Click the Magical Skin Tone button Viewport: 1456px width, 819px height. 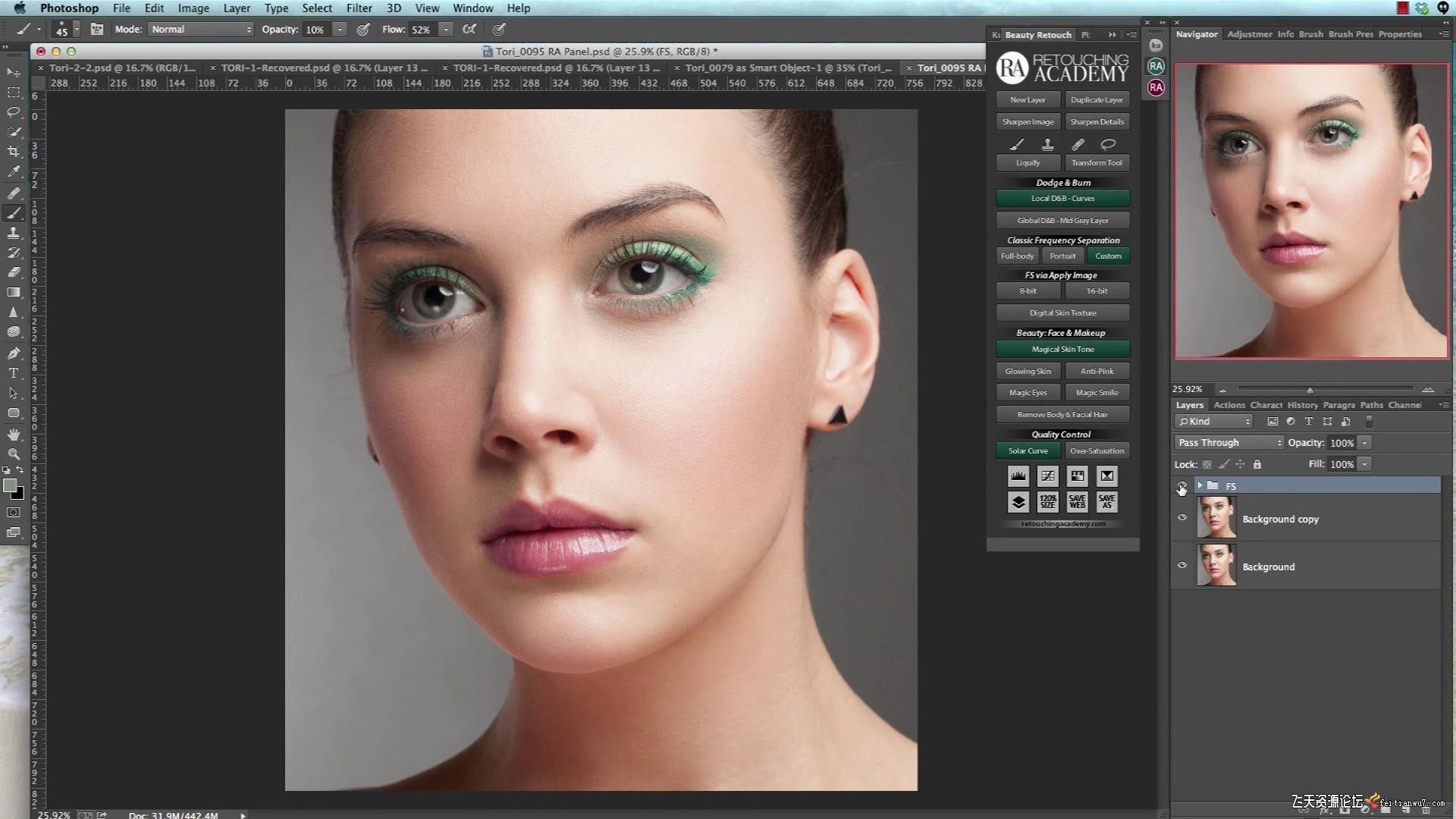click(1062, 350)
